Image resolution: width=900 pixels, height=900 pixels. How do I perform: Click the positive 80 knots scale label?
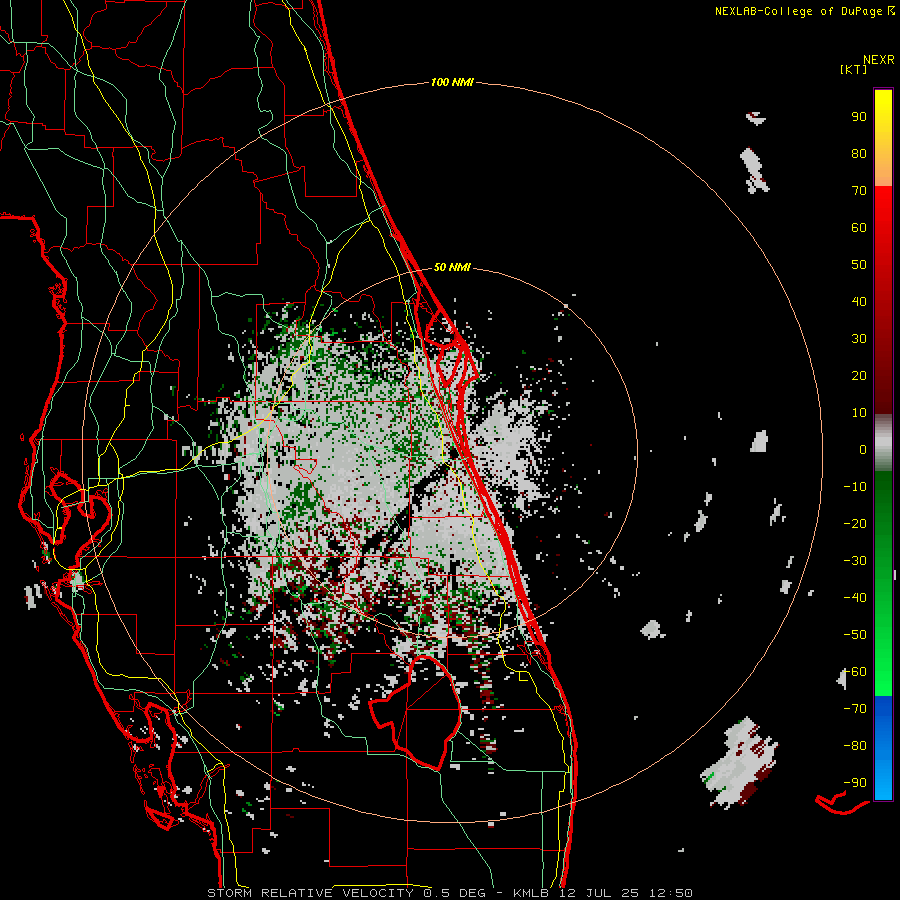coord(859,153)
